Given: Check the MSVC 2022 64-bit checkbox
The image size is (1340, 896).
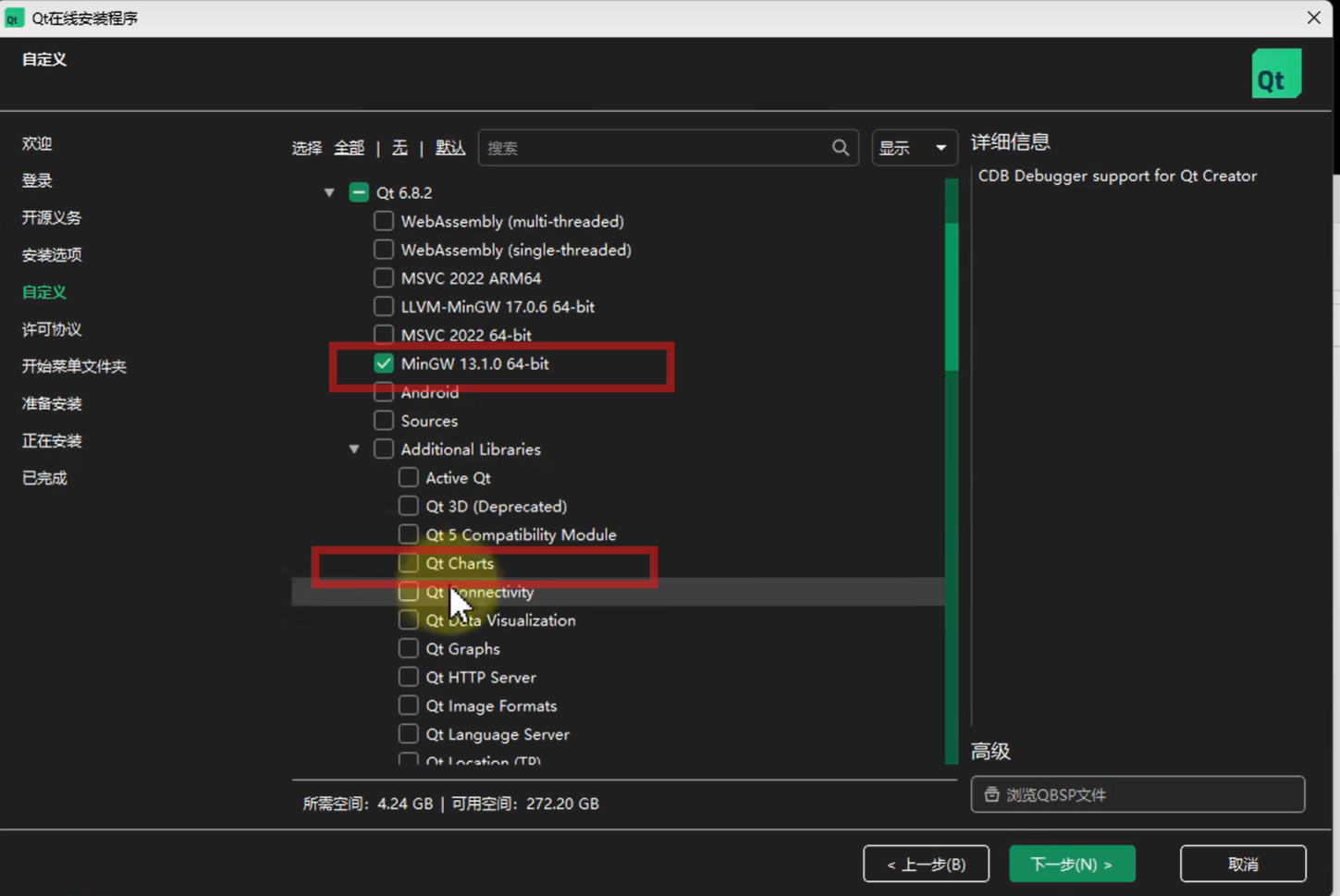Looking at the screenshot, I should tap(384, 334).
